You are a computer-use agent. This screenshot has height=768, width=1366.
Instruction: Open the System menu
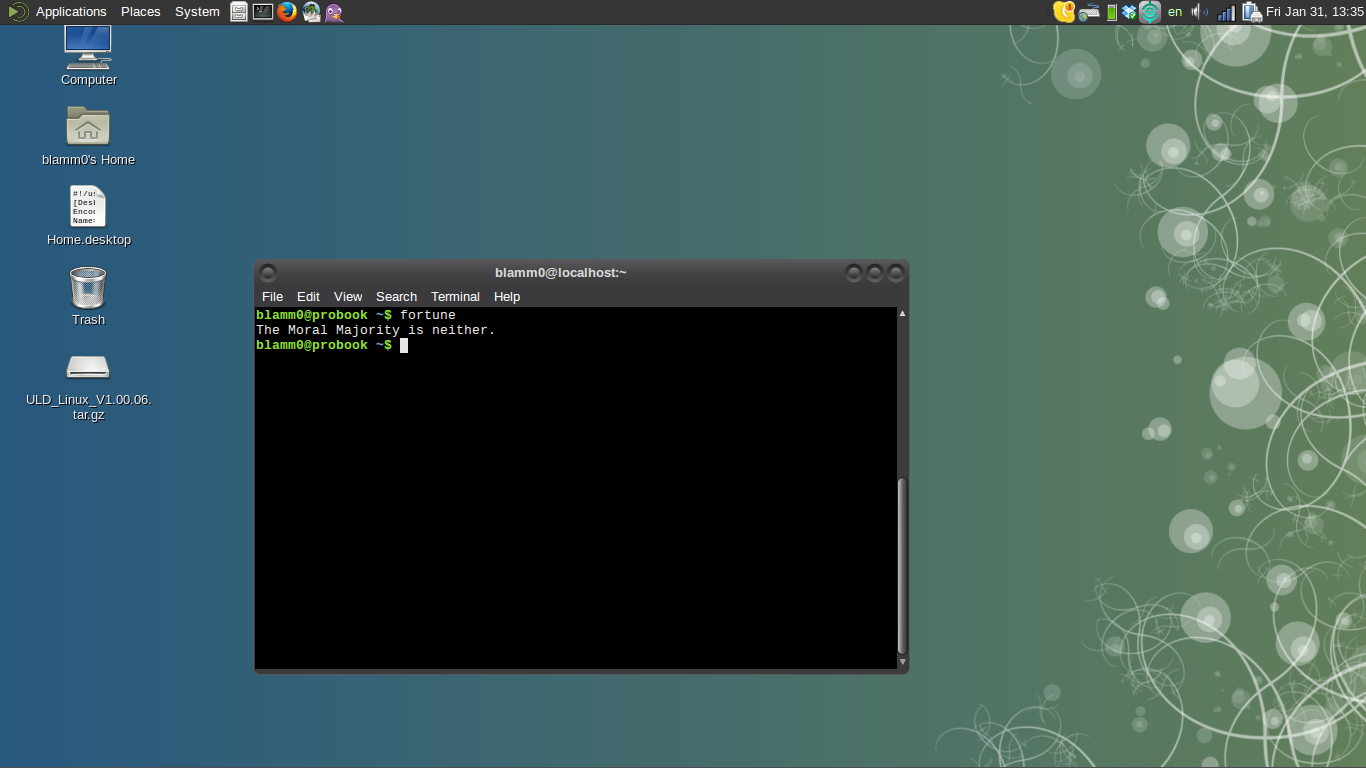(197, 12)
